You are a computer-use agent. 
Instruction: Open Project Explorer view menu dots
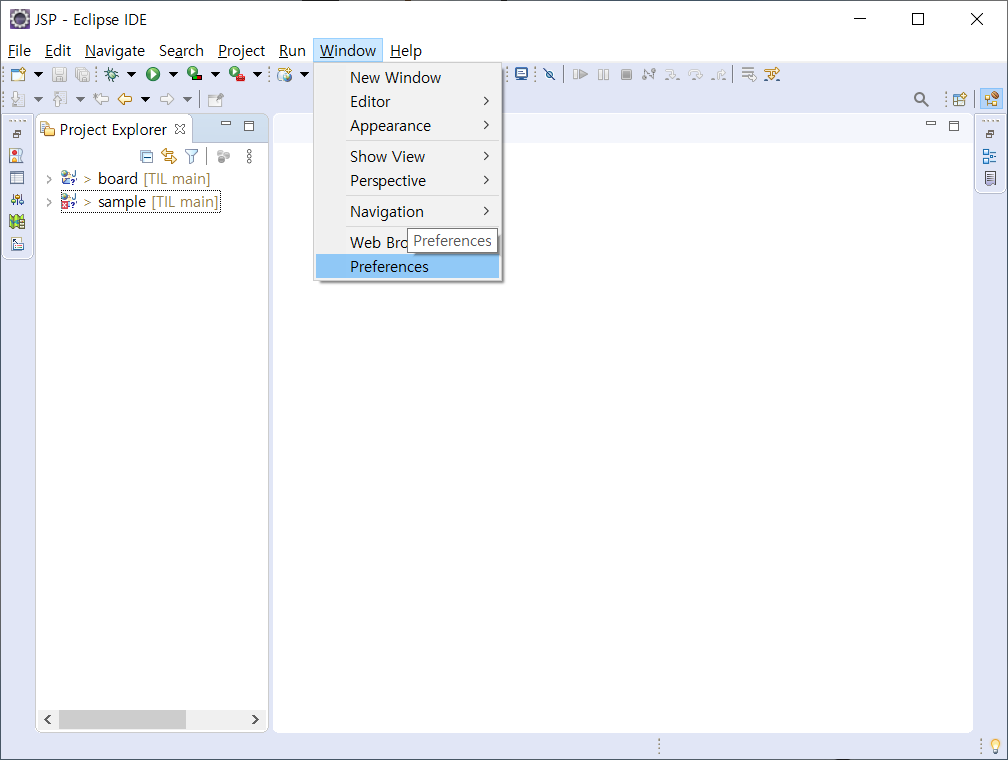[249, 156]
